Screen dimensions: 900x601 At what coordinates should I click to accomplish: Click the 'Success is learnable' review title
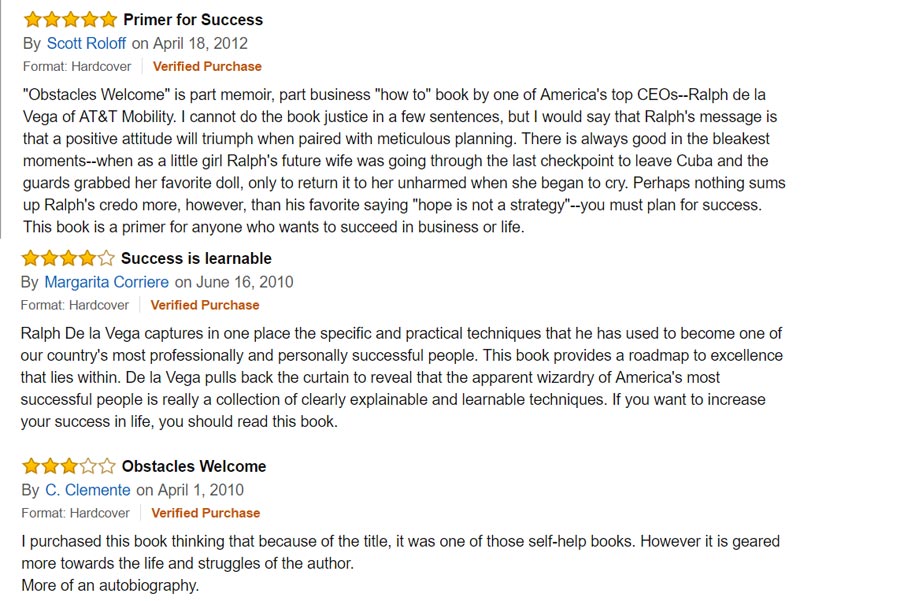196,258
